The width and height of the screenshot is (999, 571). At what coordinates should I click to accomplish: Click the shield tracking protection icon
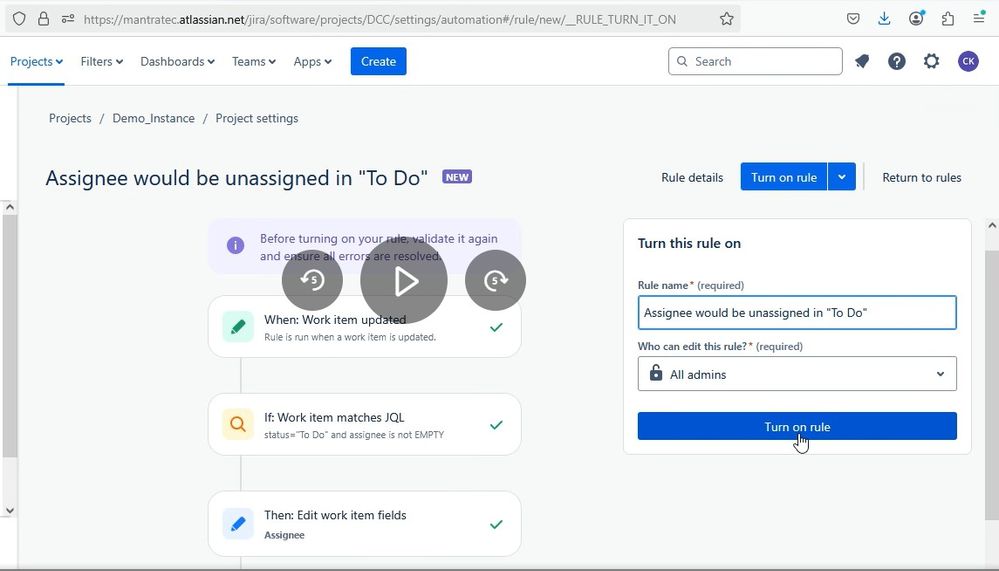point(19,19)
